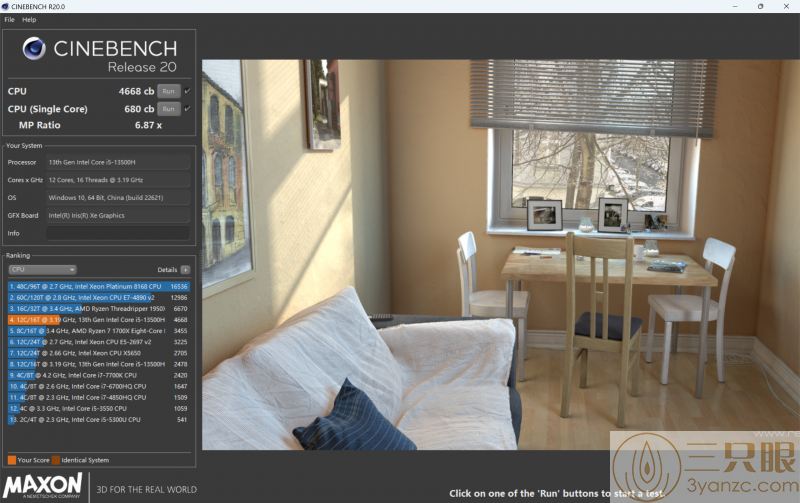This screenshot has width=800, height=503.
Task: Select the Xeon Platinum 8168 ranking row
Action: tap(99, 287)
